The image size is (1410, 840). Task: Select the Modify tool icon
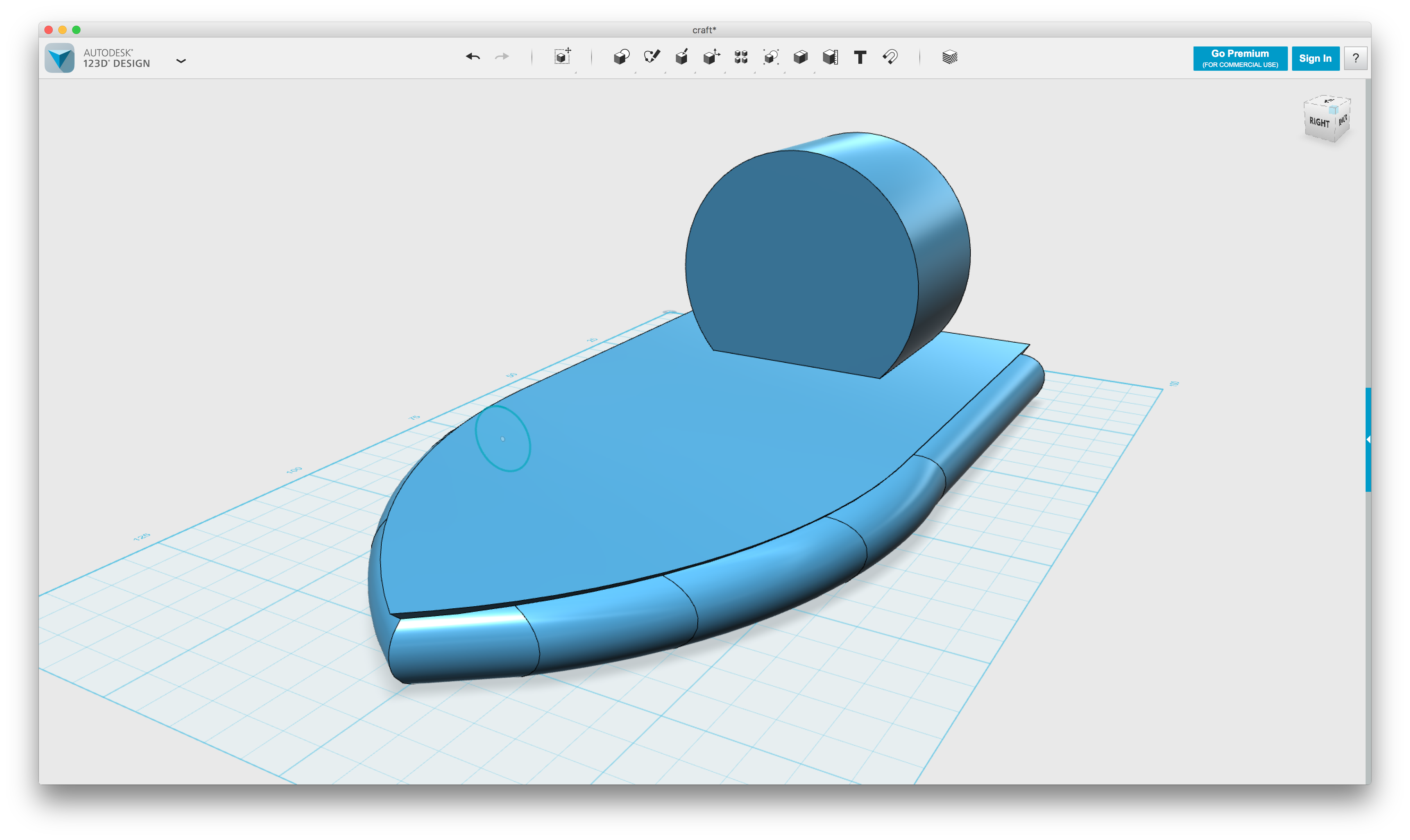711,57
